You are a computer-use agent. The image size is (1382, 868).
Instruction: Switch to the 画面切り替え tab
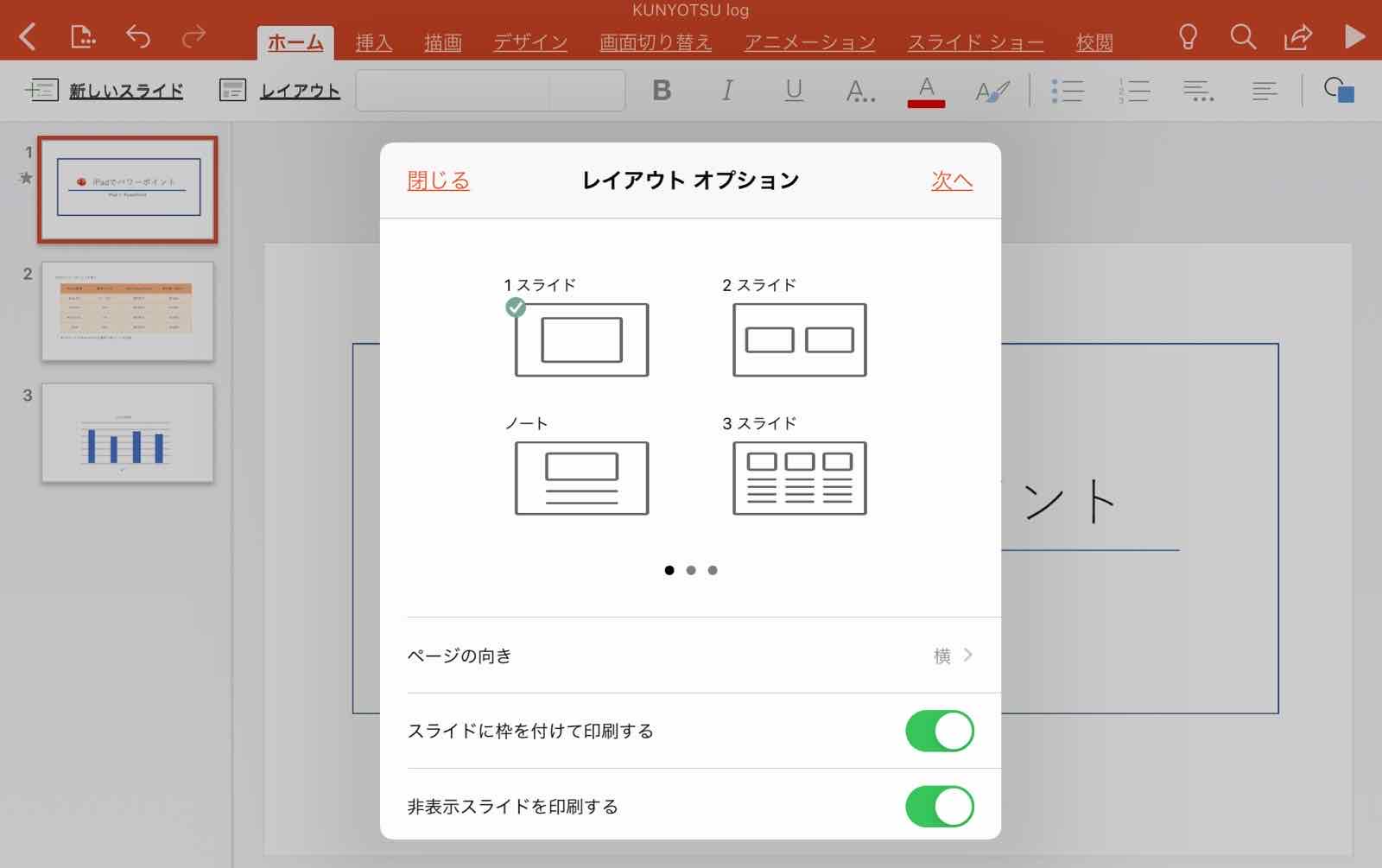tap(656, 42)
